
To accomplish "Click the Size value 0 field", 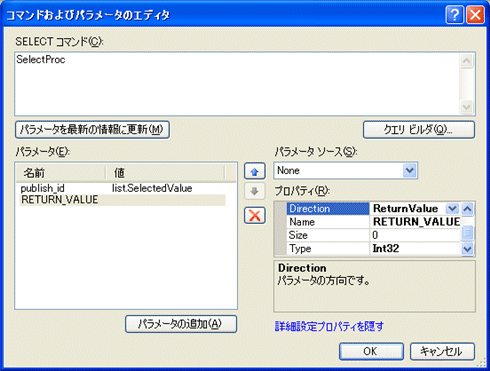I will pos(416,235).
